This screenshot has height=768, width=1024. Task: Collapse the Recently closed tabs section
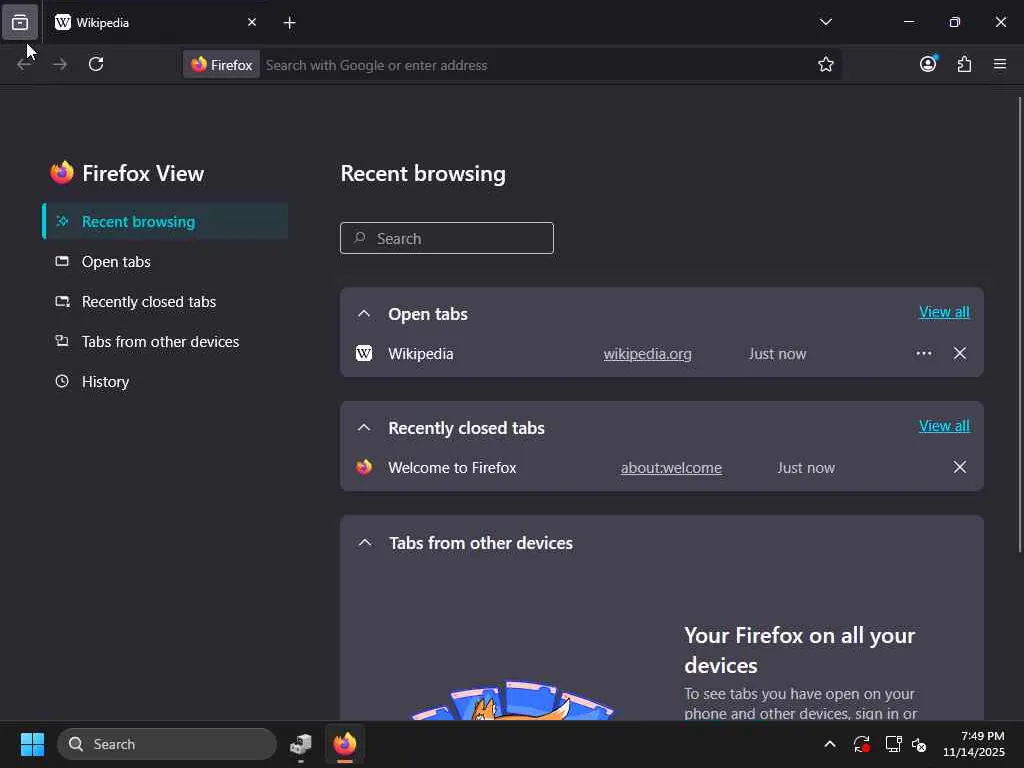click(364, 428)
